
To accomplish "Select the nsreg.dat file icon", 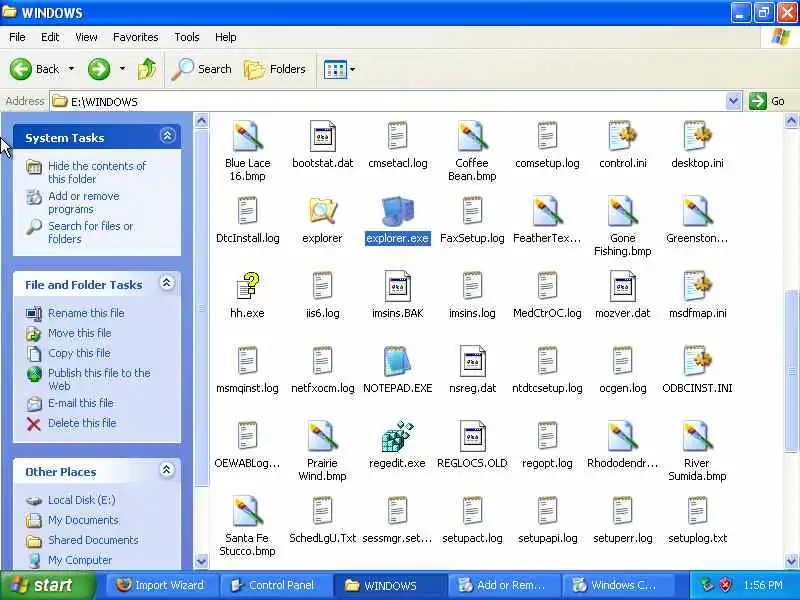I will coord(472,361).
